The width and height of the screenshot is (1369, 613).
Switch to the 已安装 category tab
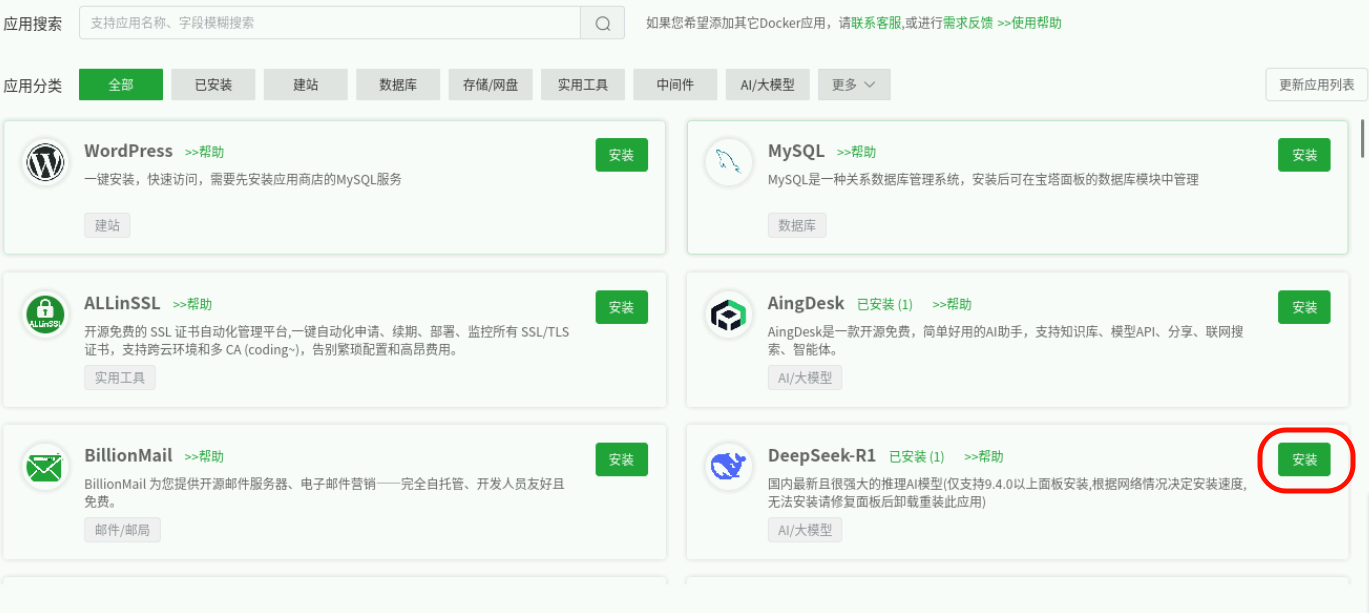[213, 85]
